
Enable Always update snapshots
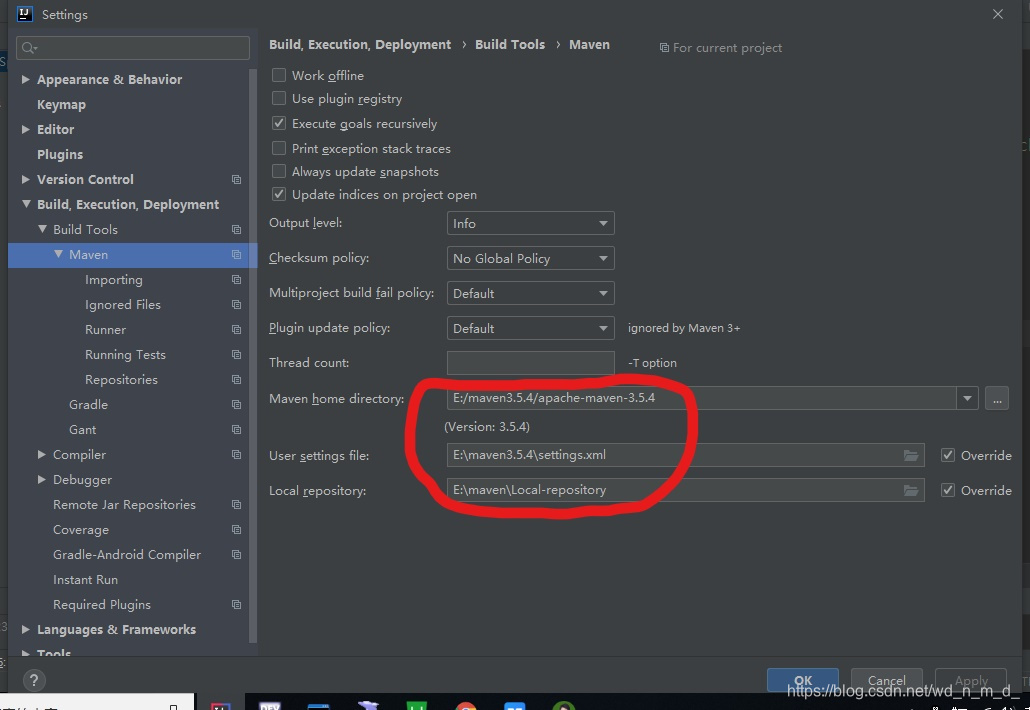click(x=279, y=171)
